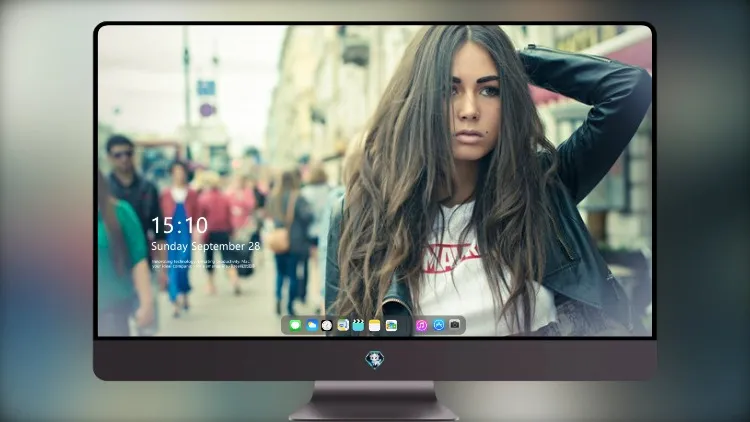The width and height of the screenshot is (750, 422).
Task: Open the Weather app in dock
Action: tap(311, 325)
